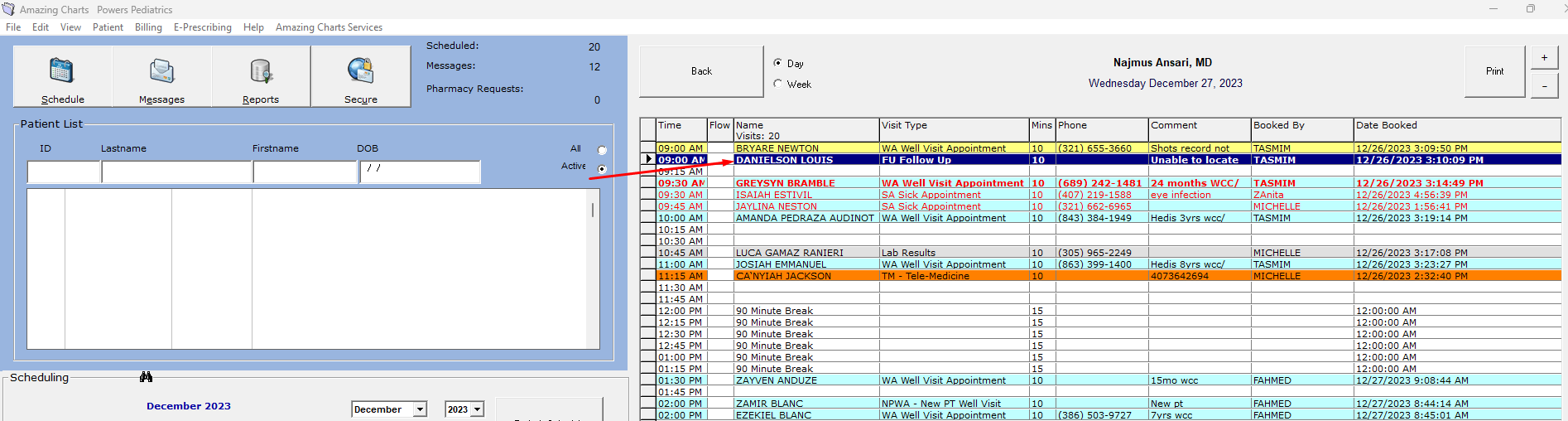Select the Day view radio button
The width and height of the screenshot is (1568, 421).
(777, 63)
